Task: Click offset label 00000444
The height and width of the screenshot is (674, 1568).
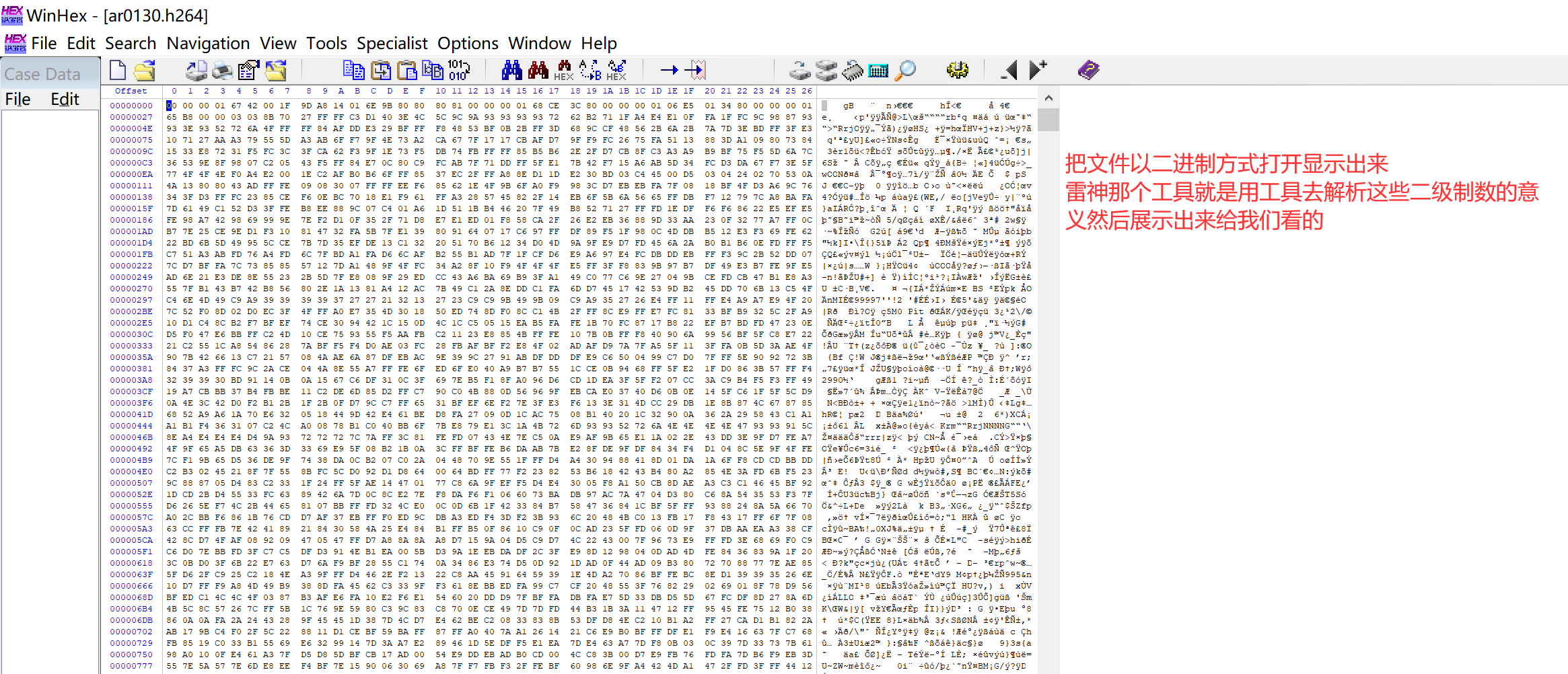Action: [x=131, y=426]
